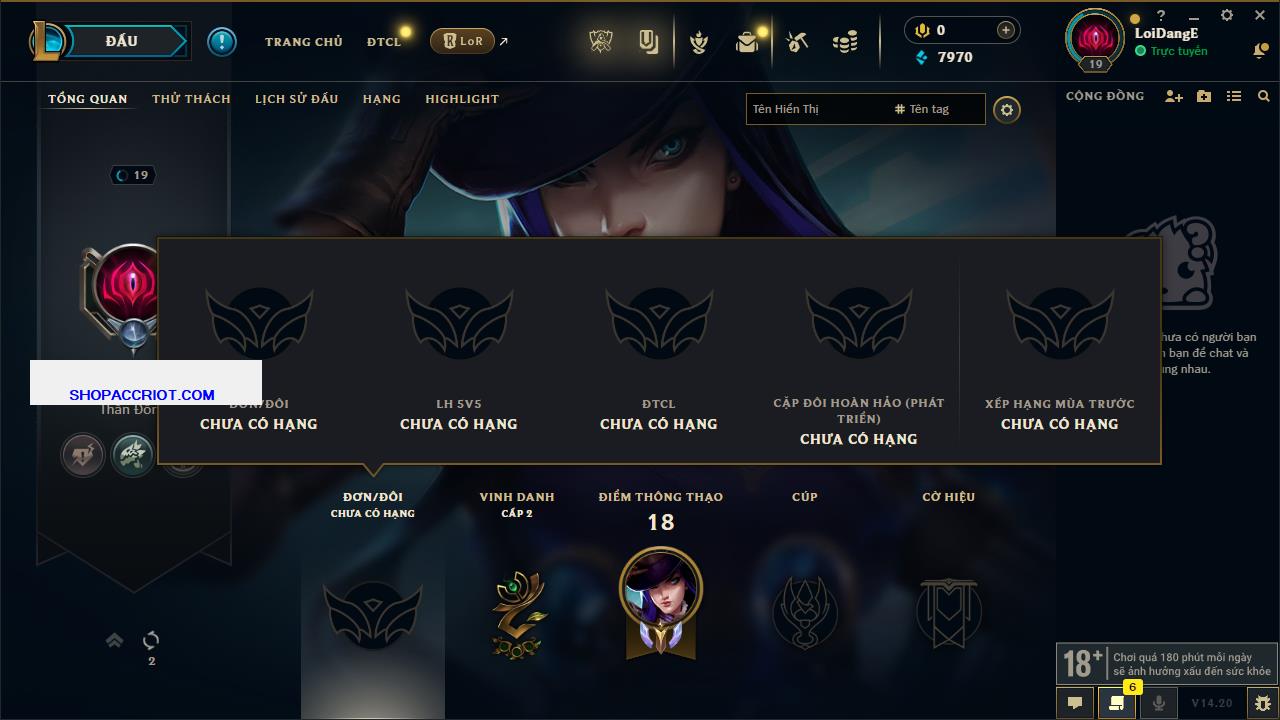Open the crafting hammer icon
Image resolution: width=1280 pixels, height=720 pixels.
(x=797, y=42)
